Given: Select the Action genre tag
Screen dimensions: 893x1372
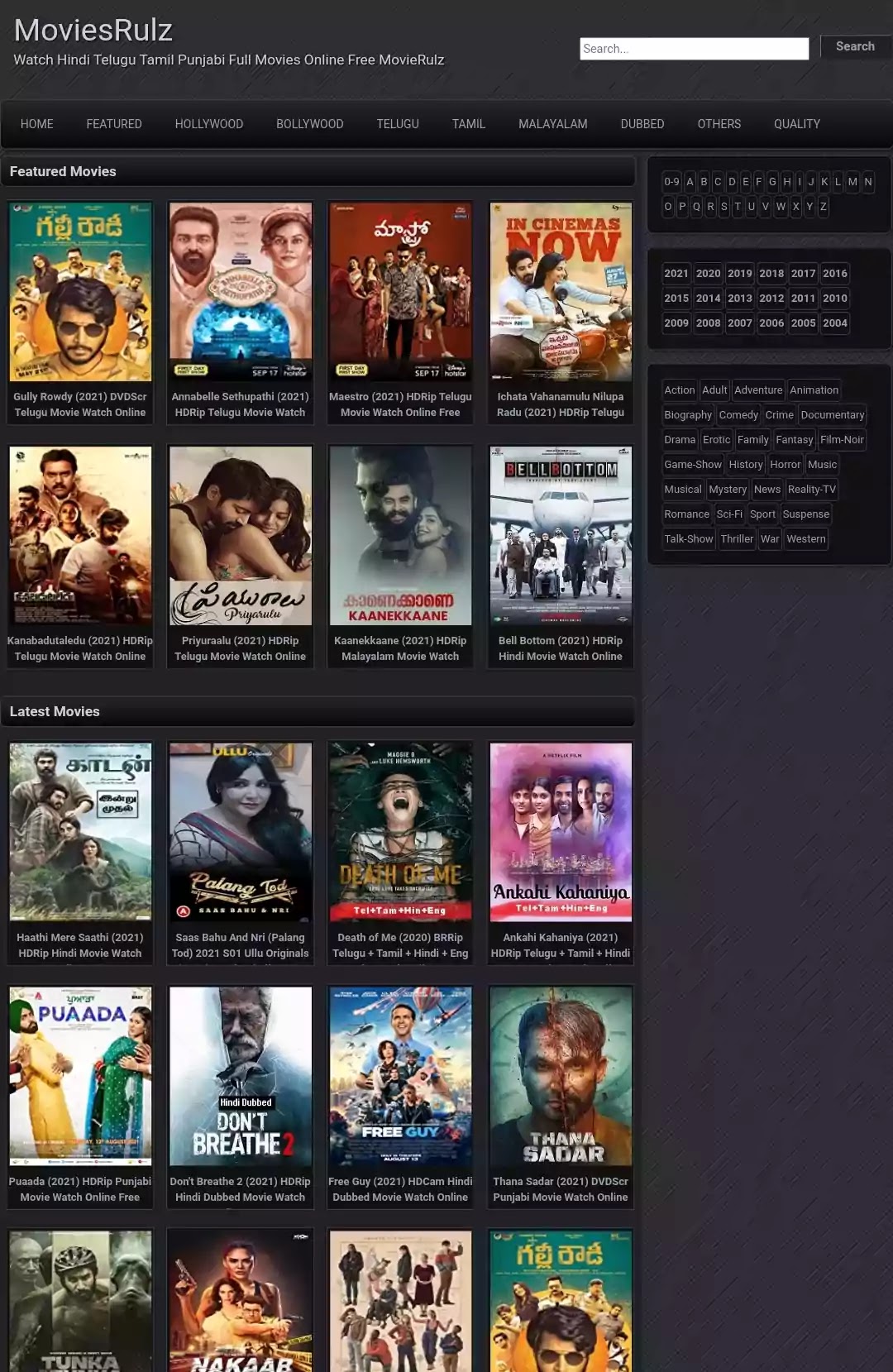Looking at the screenshot, I should [x=680, y=390].
